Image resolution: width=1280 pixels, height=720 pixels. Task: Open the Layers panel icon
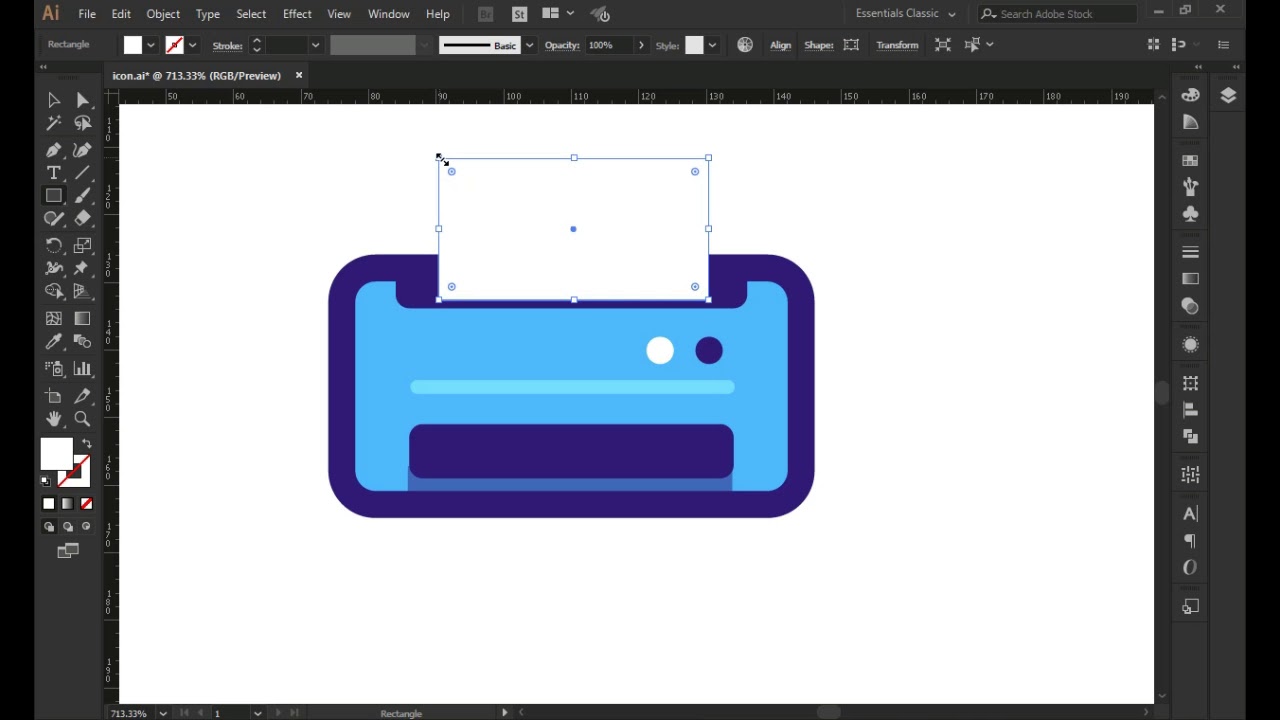[1228, 95]
